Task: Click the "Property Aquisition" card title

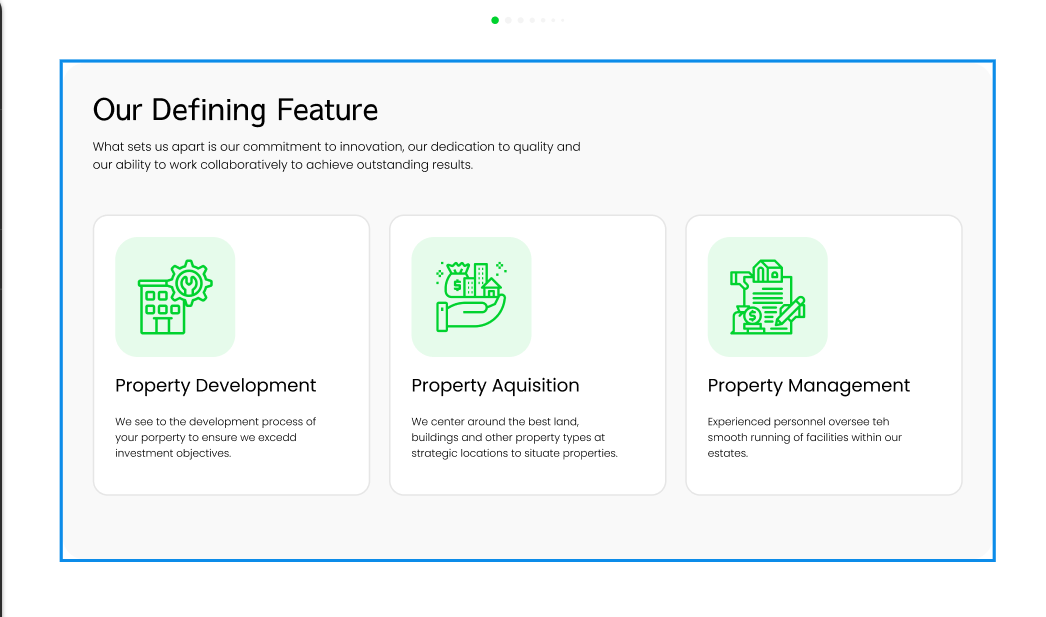Action: [x=495, y=386]
